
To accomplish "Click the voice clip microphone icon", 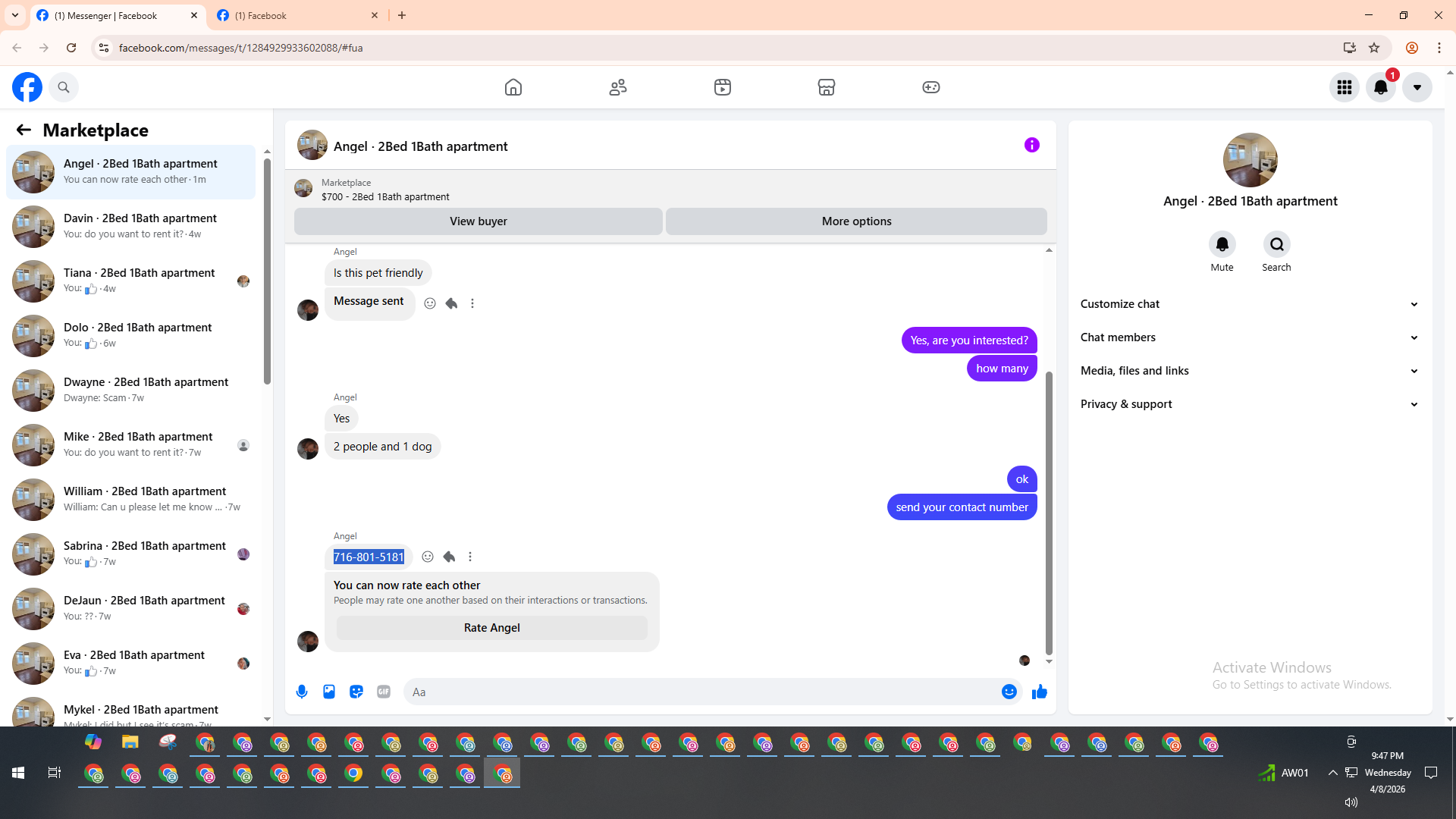I will [x=302, y=692].
